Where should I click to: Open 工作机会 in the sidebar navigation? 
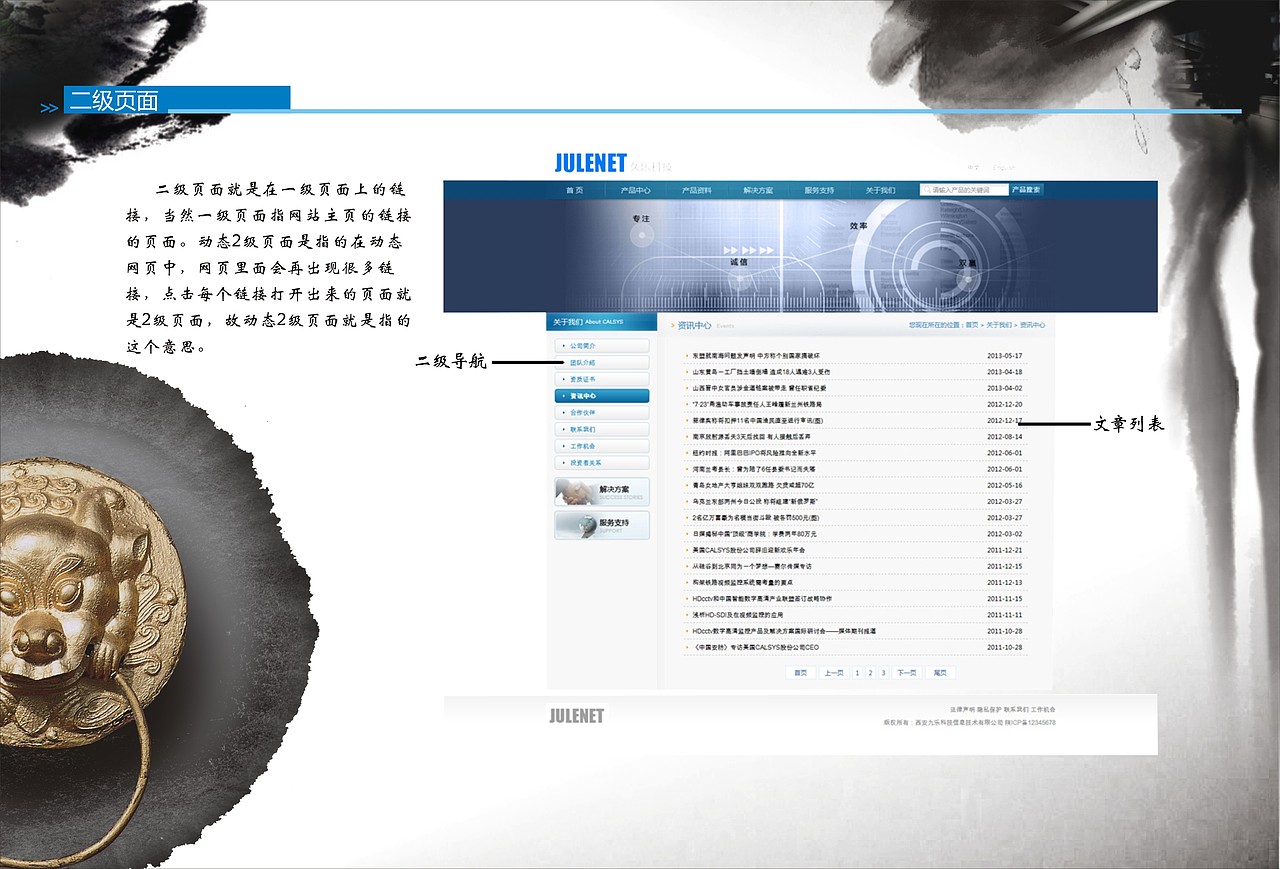tap(601, 446)
